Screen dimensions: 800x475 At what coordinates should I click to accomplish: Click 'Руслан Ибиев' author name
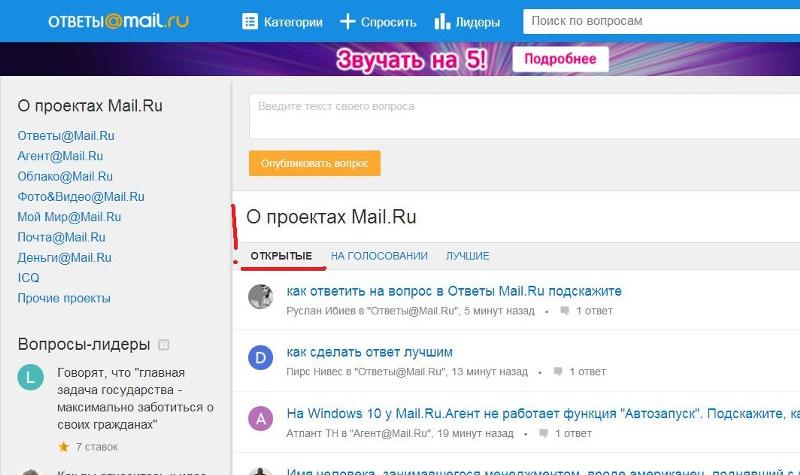pos(321,311)
